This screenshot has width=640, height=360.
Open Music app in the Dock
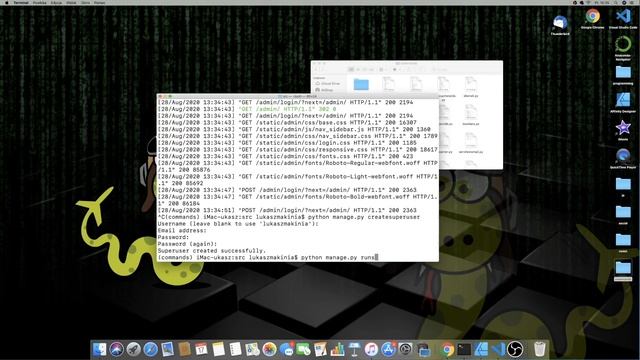click(371, 349)
